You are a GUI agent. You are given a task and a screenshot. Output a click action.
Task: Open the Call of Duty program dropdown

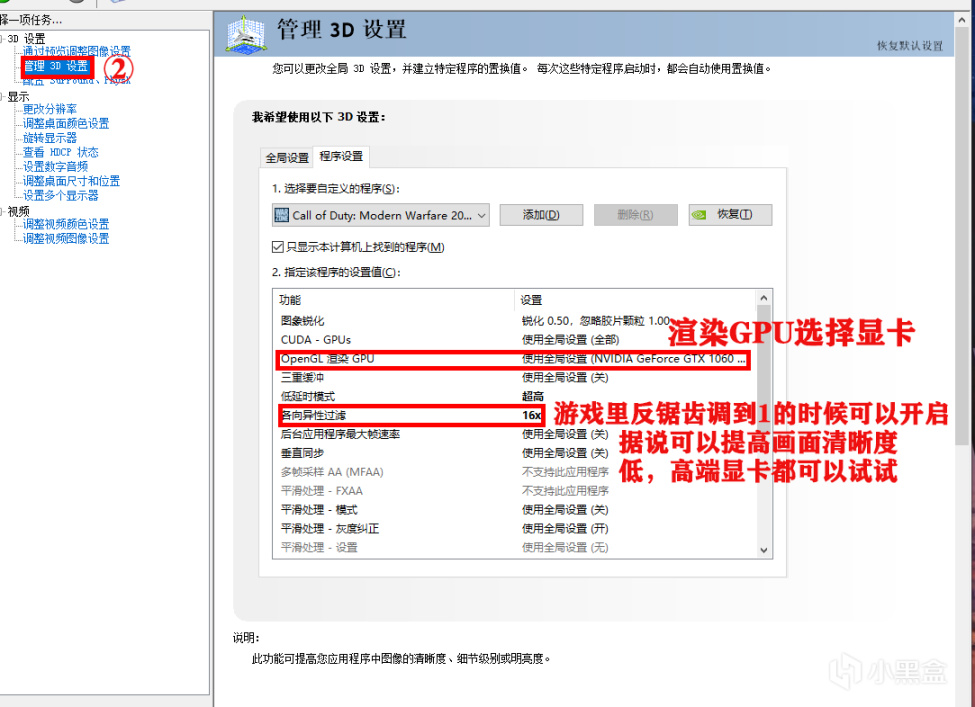coord(381,215)
